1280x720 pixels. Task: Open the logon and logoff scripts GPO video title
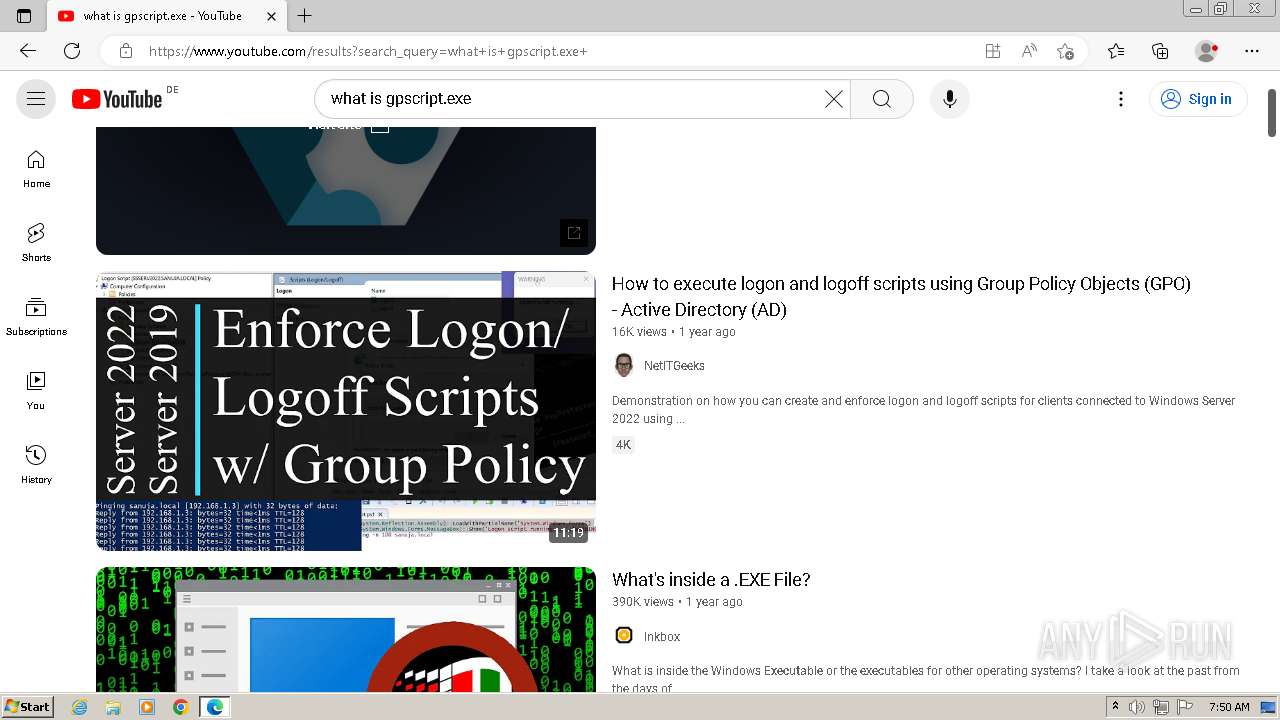click(x=901, y=297)
